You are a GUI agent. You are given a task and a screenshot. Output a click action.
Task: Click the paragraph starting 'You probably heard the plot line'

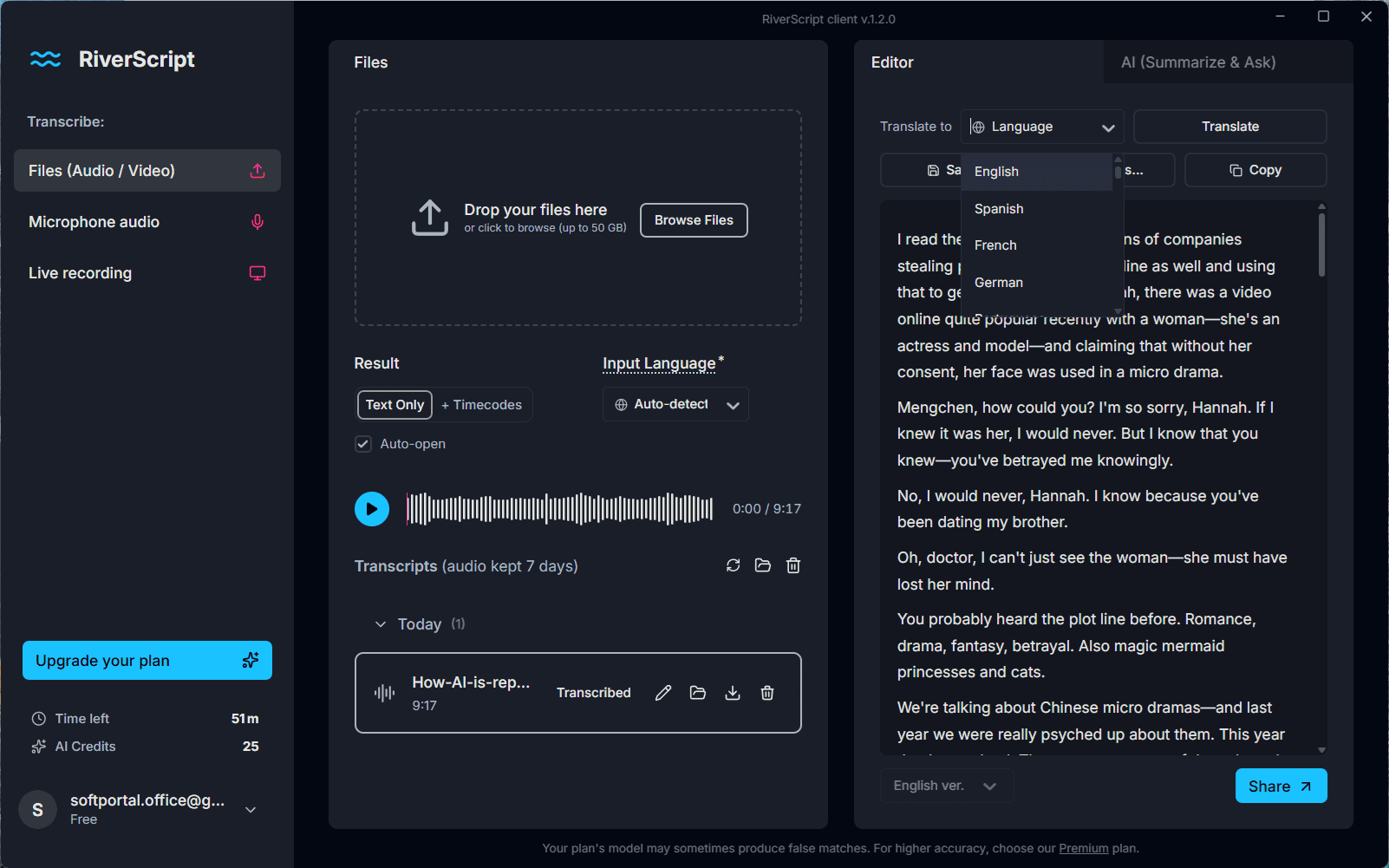[1076, 645]
